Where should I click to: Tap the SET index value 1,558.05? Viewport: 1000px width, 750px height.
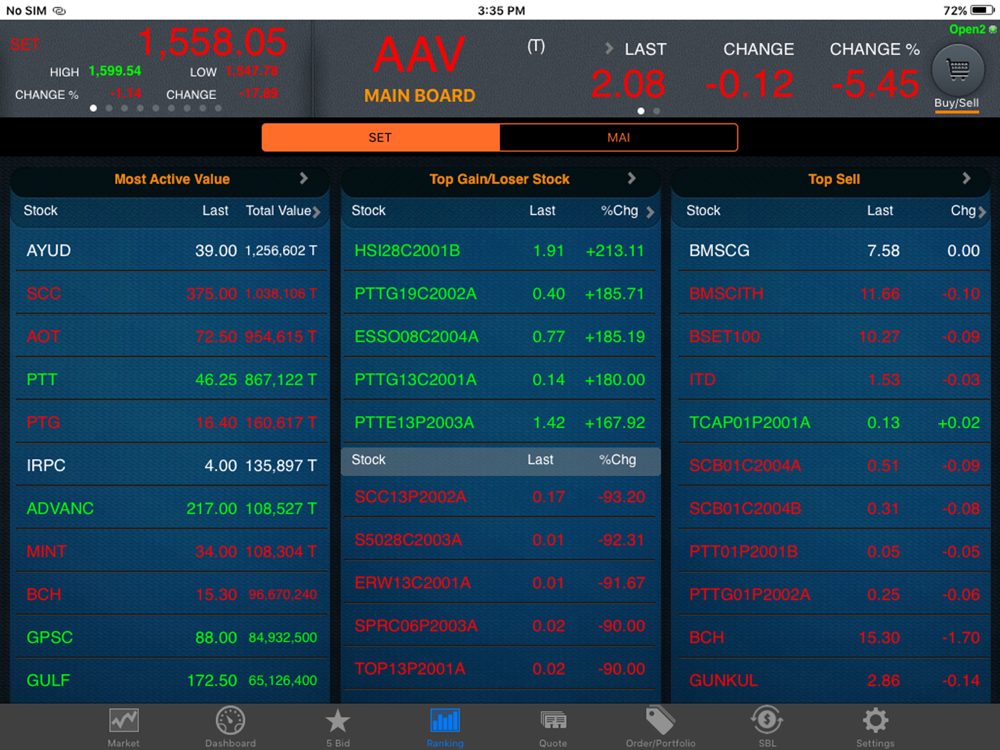(x=212, y=43)
